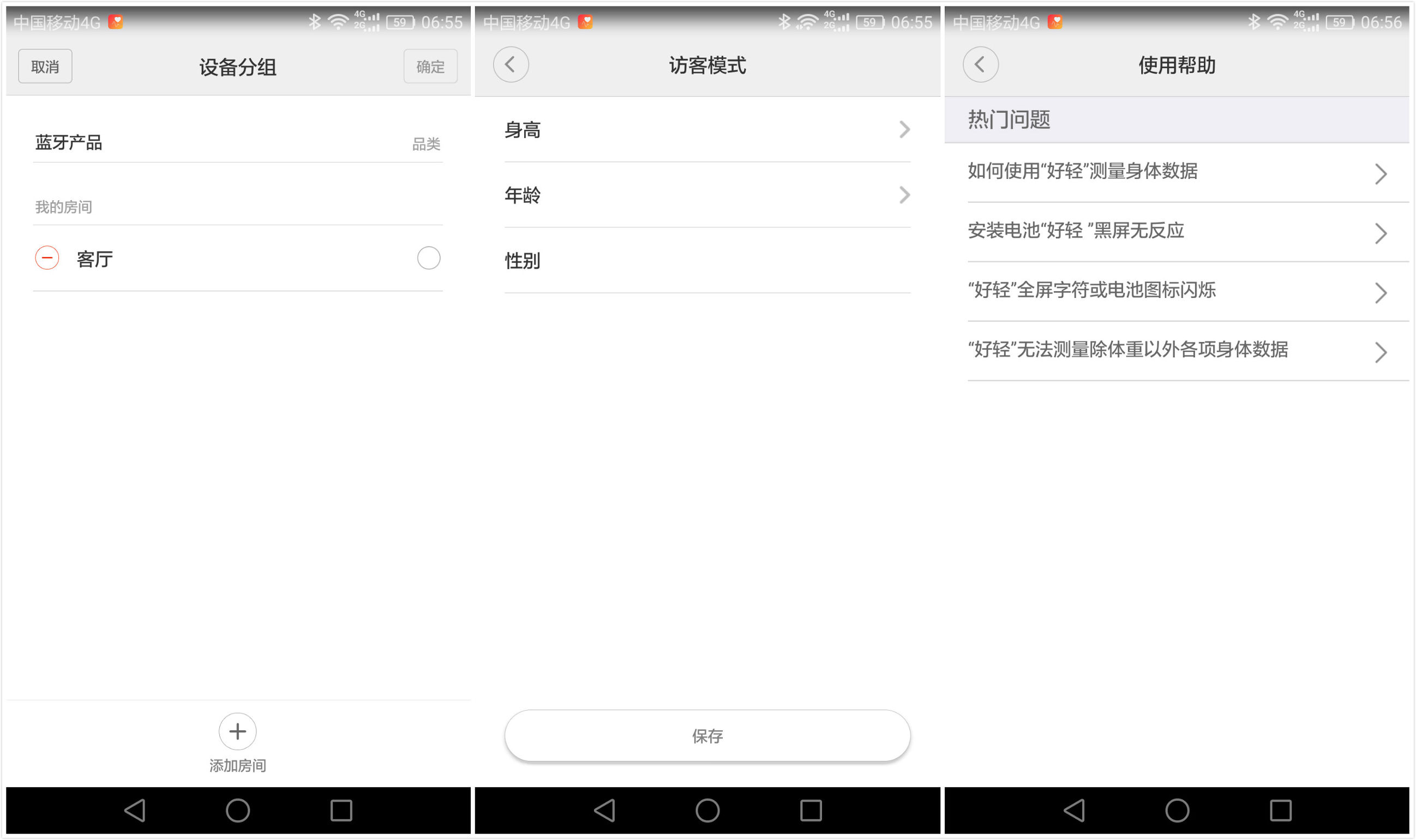Tap the 品类 category label

(425, 145)
